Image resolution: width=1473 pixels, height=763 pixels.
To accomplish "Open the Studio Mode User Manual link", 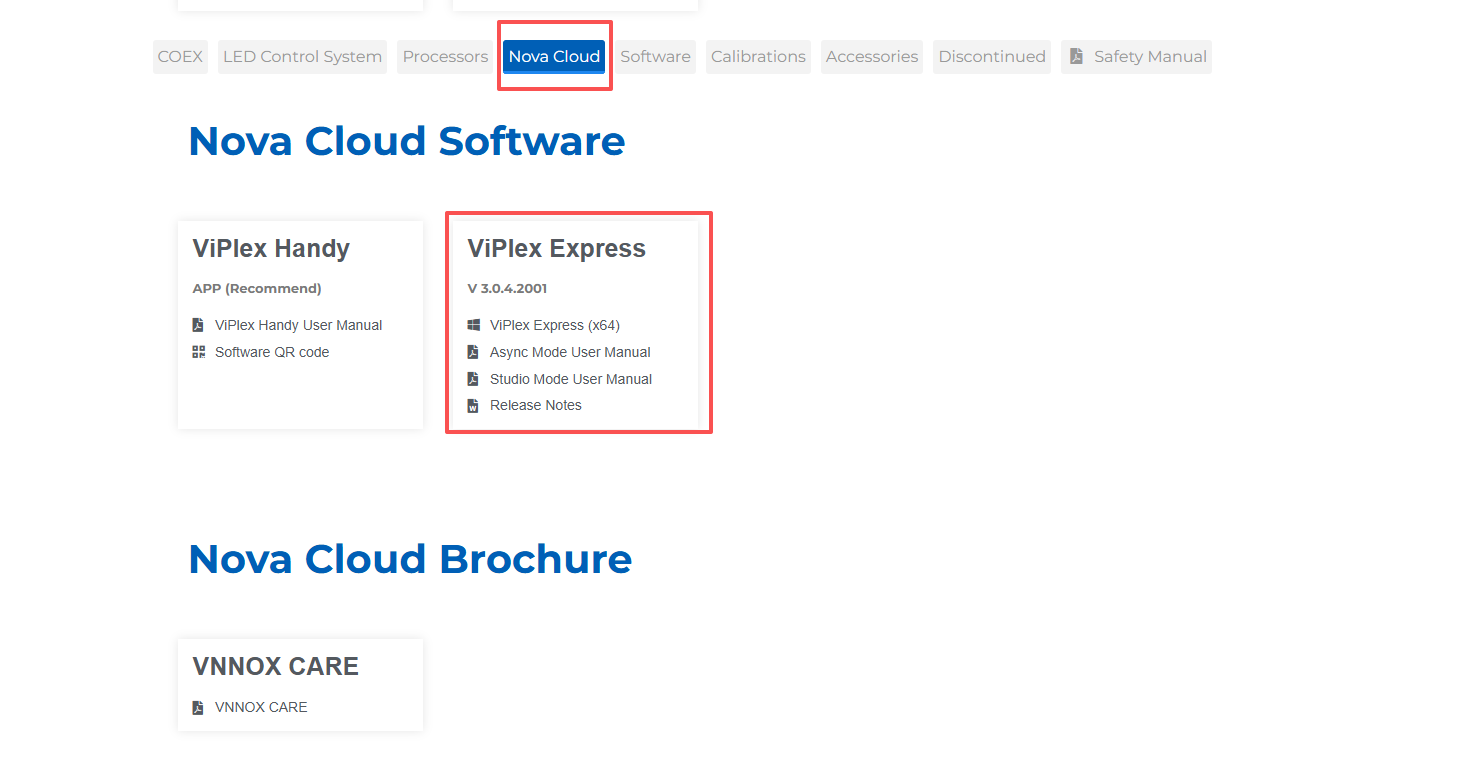I will [x=571, y=379].
